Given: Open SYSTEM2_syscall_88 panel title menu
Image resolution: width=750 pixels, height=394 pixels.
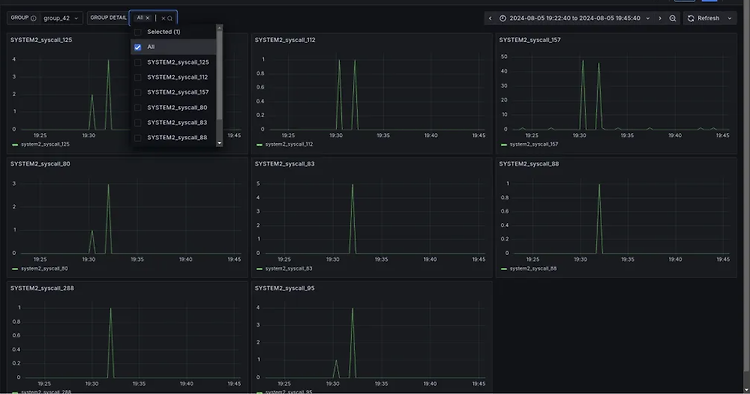Looking at the screenshot, I should click(x=529, y=164).
